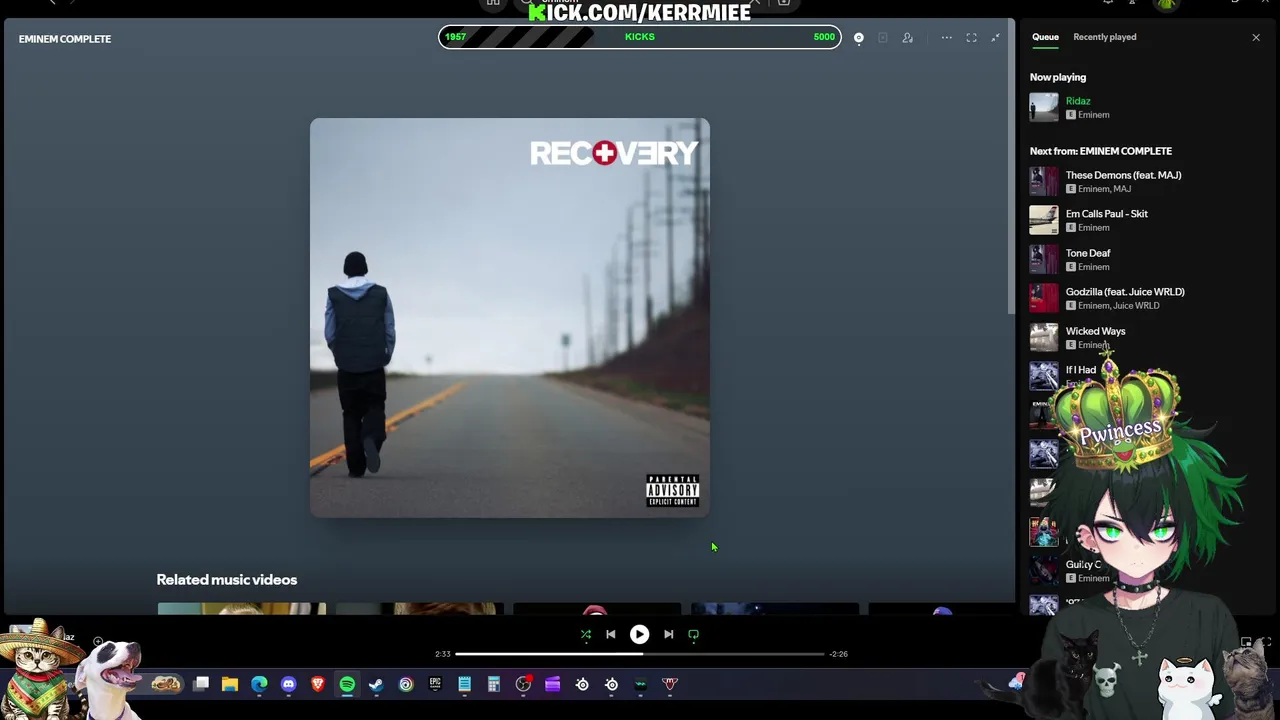1280x720 pixels.
Task: Click Eminem, MAJ artist link in queue
Action: (1105, 189)
